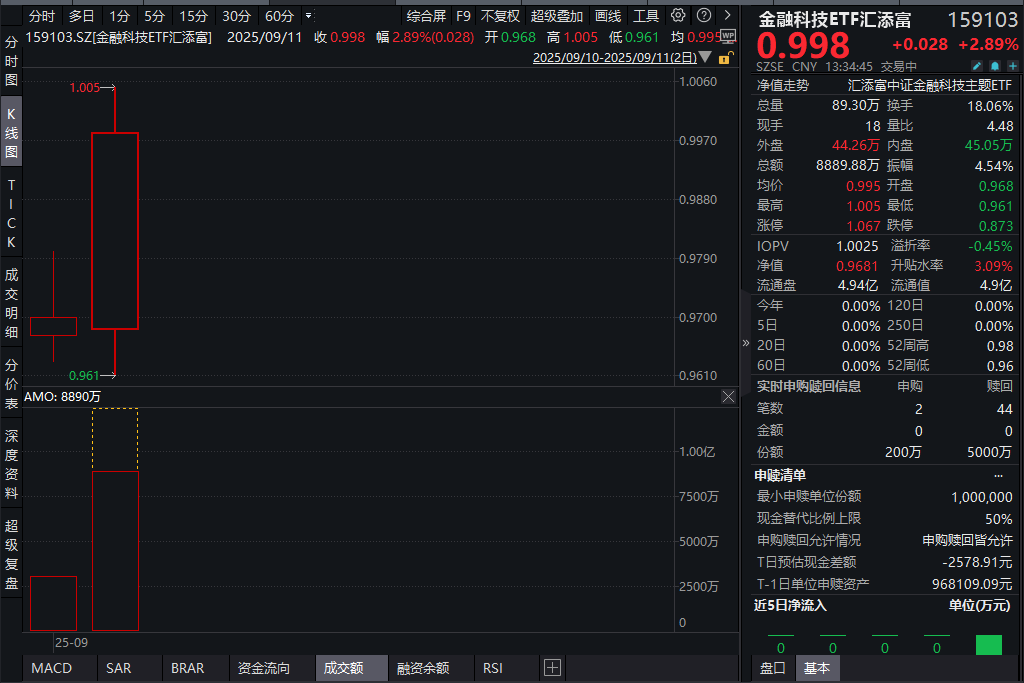Set a price alert with the bell icon
1024x683 pixels.
click(996, 66)
